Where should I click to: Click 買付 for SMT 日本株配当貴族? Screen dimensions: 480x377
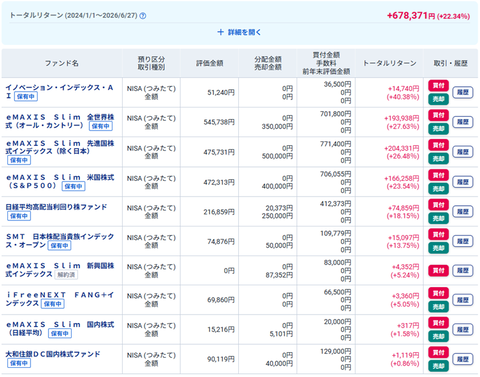click(x=438, y=235)
